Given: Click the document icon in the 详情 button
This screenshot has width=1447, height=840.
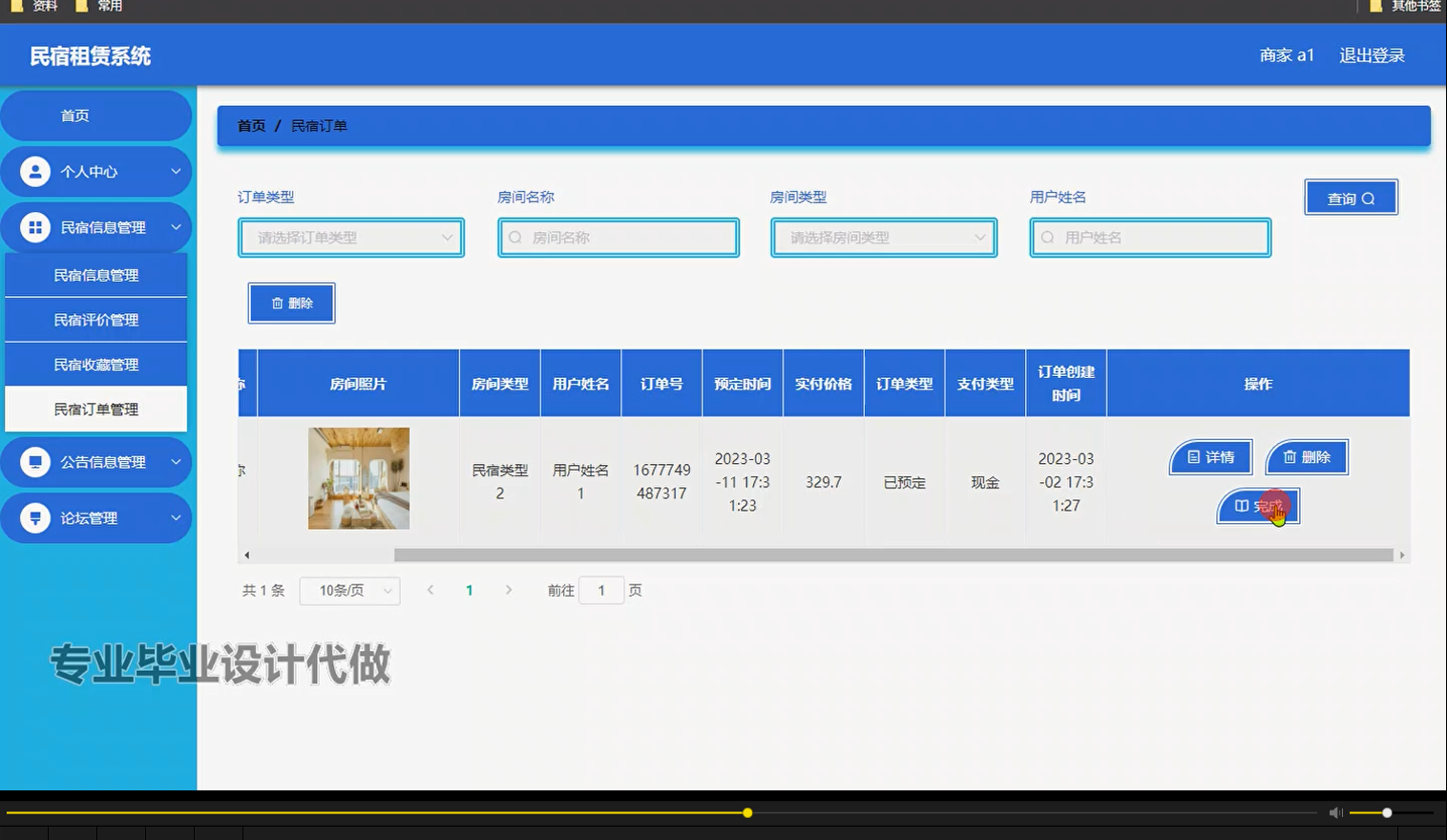Looking at the screenshot, I should [x=1194, y=457].
